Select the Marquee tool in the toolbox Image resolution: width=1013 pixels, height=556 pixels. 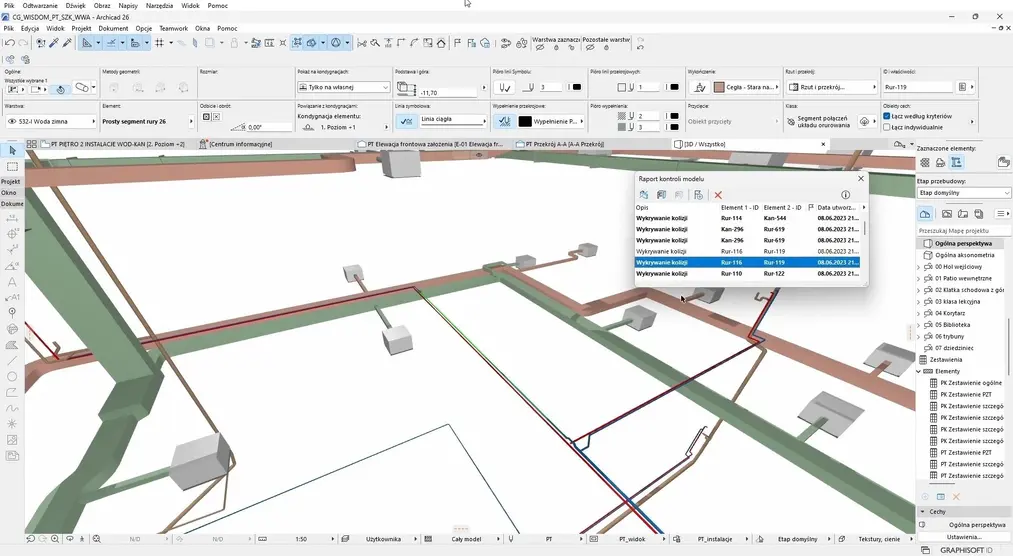coord(12,166)
